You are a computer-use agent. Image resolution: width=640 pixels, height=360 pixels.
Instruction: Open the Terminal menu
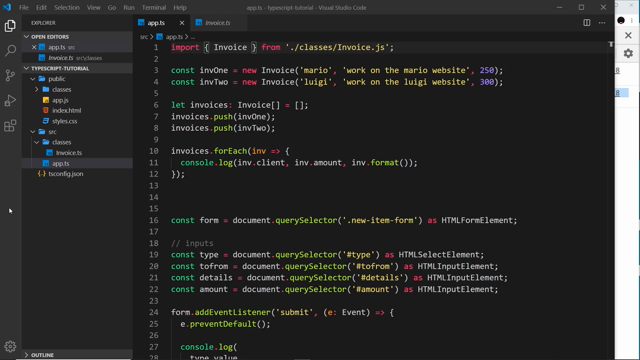[x=154, y=7]
